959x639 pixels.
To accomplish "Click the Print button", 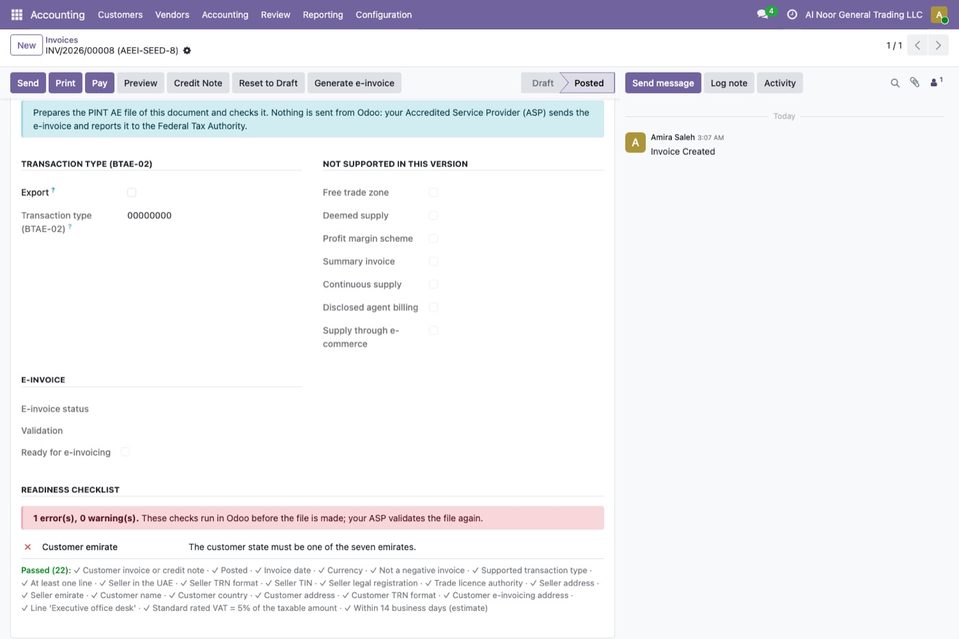I will click(65, 83).
